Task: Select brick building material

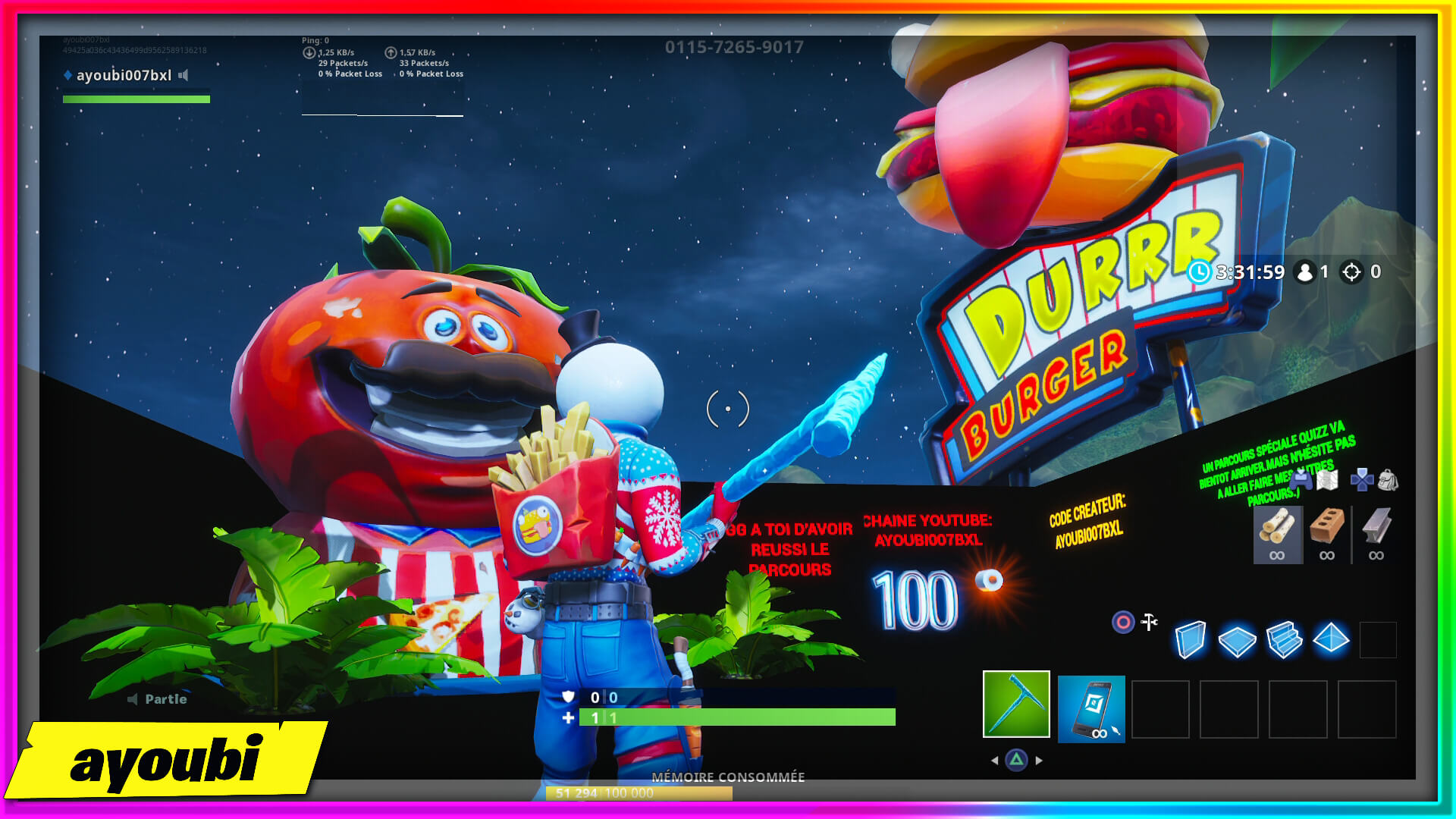Action: click(x=1327, y=535)
